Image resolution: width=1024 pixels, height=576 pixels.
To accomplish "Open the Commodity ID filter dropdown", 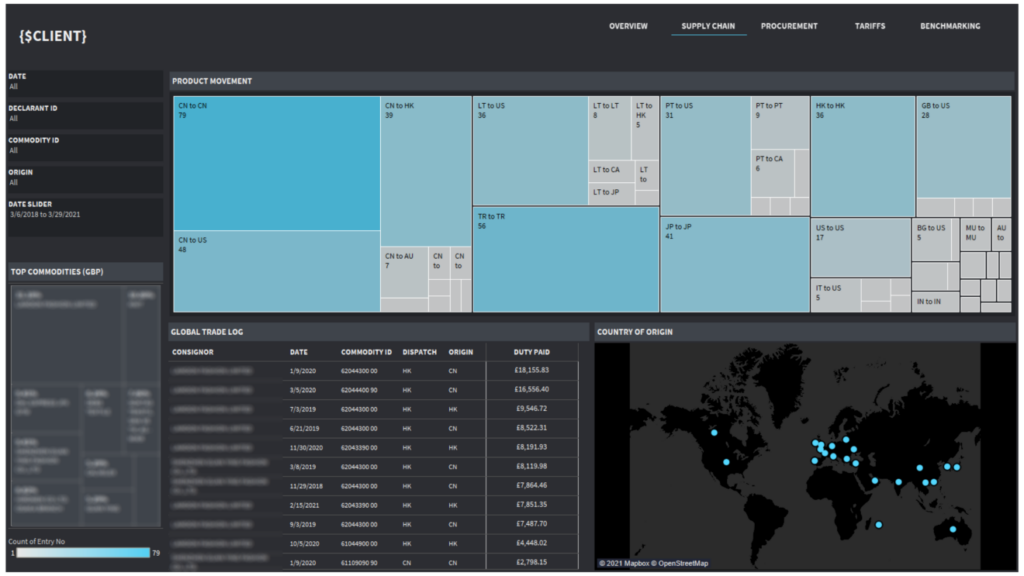I will 85,146.
